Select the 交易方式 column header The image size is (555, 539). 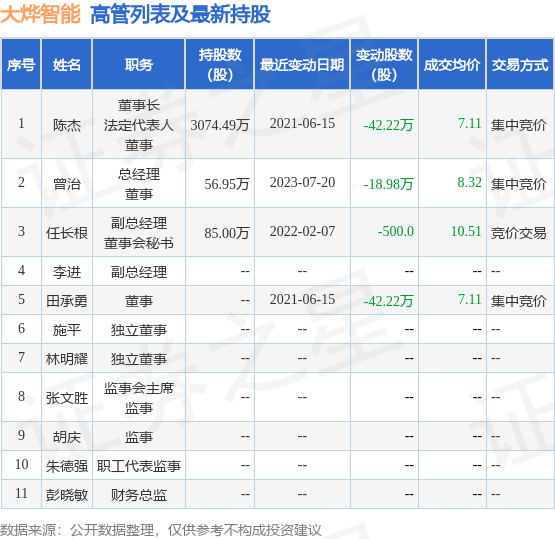pos(520,65)
